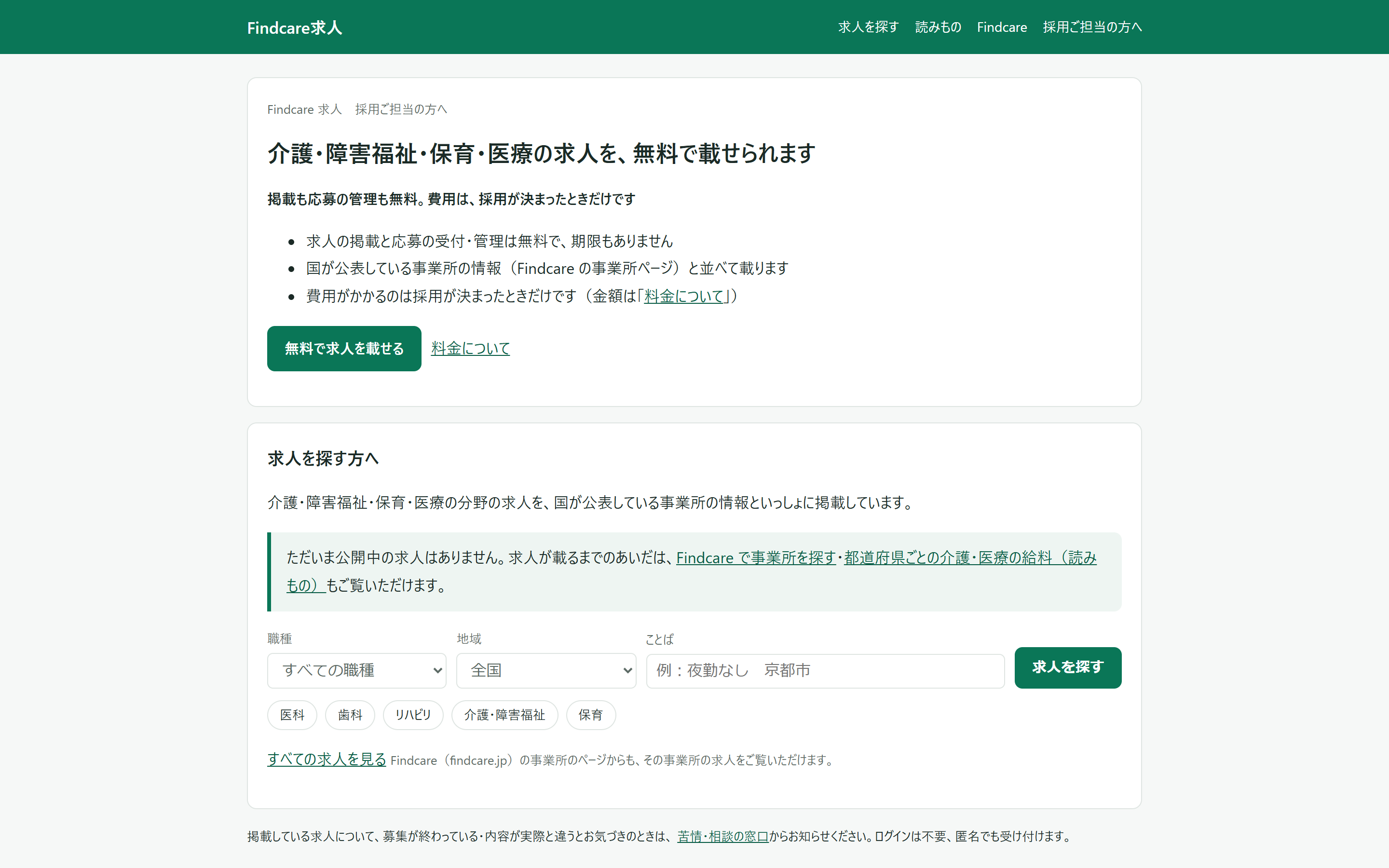Screen dimensions: 1389x868
Task: Click the heading 求人を探す方へ
Action: point(323,458)
